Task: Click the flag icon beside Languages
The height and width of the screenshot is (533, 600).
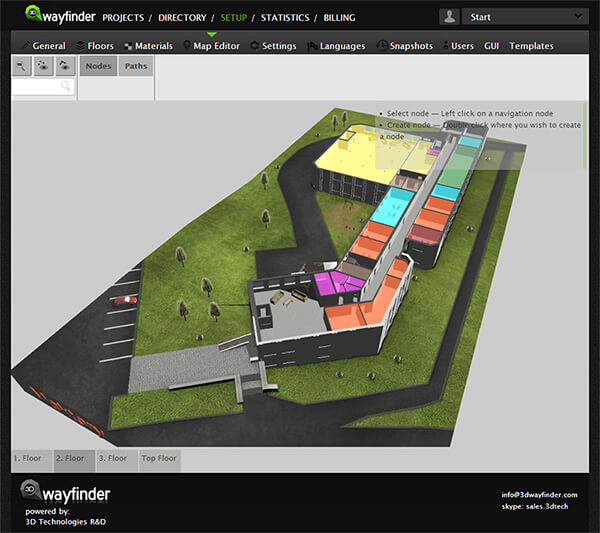Action: click(312, 46)
